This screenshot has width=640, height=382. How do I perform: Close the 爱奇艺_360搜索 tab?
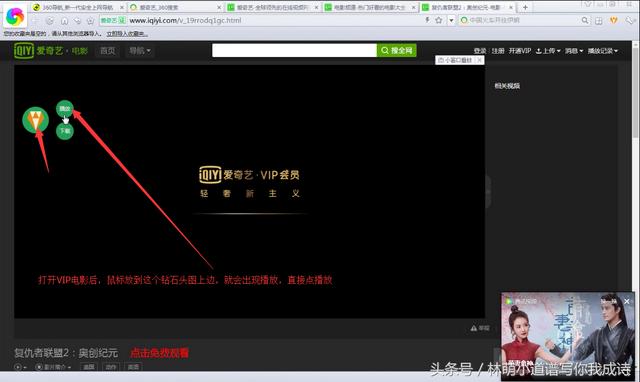pyautogui.click(x=219, y=7)
